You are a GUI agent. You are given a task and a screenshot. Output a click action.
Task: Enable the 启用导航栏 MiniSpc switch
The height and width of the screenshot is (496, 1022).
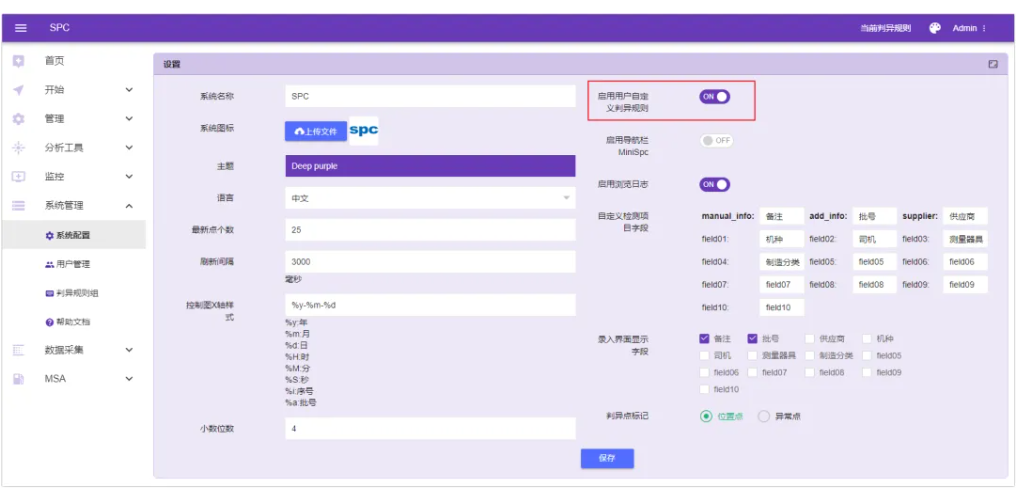tap(716, 140)
